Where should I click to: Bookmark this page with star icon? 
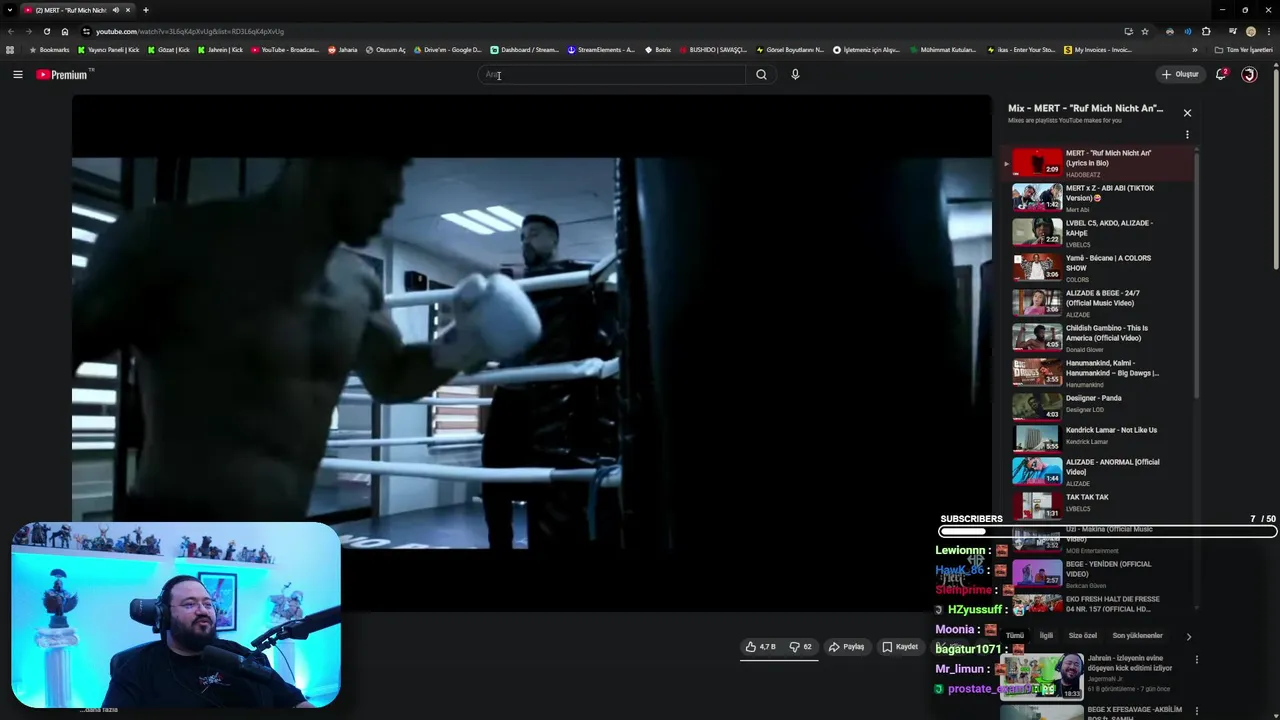click(1145, 31)
